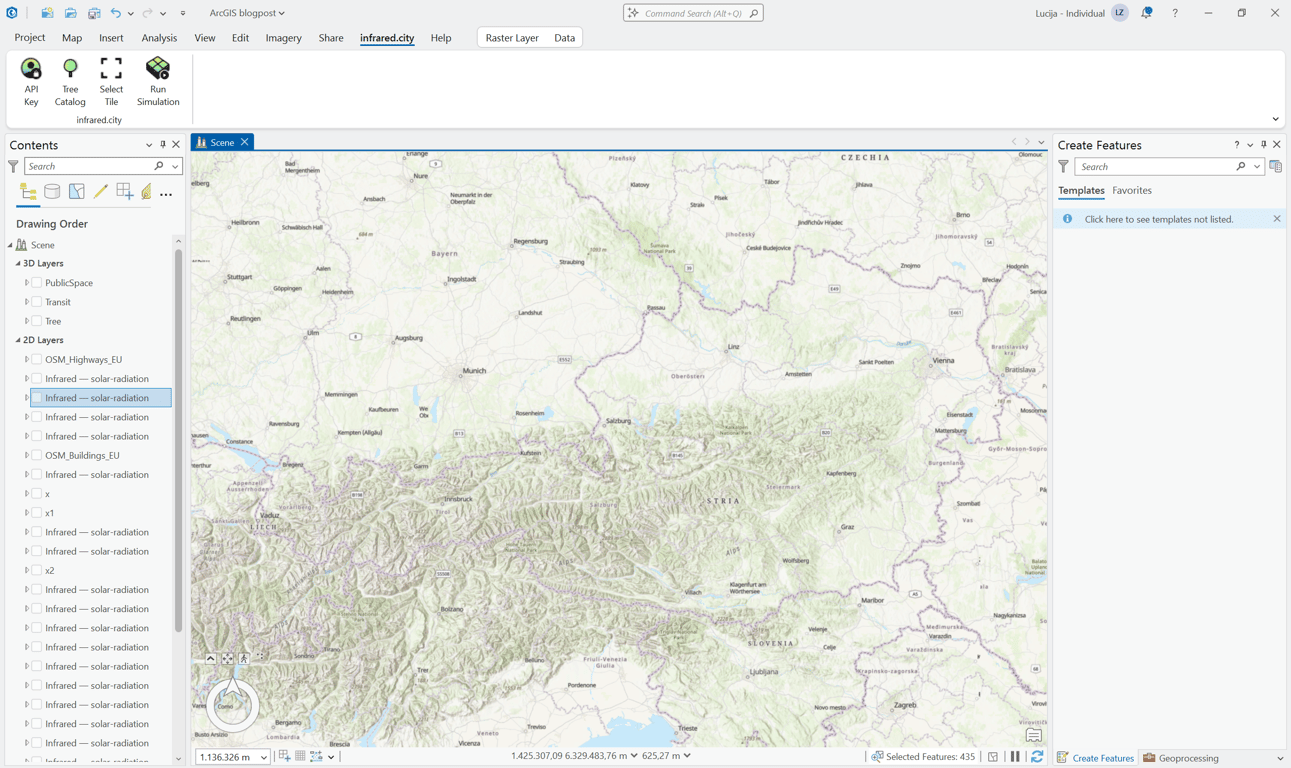This screenshot has width=1291, height=768.
Task: Pause drawing in the status bar
Action: tap(1015, 757)
